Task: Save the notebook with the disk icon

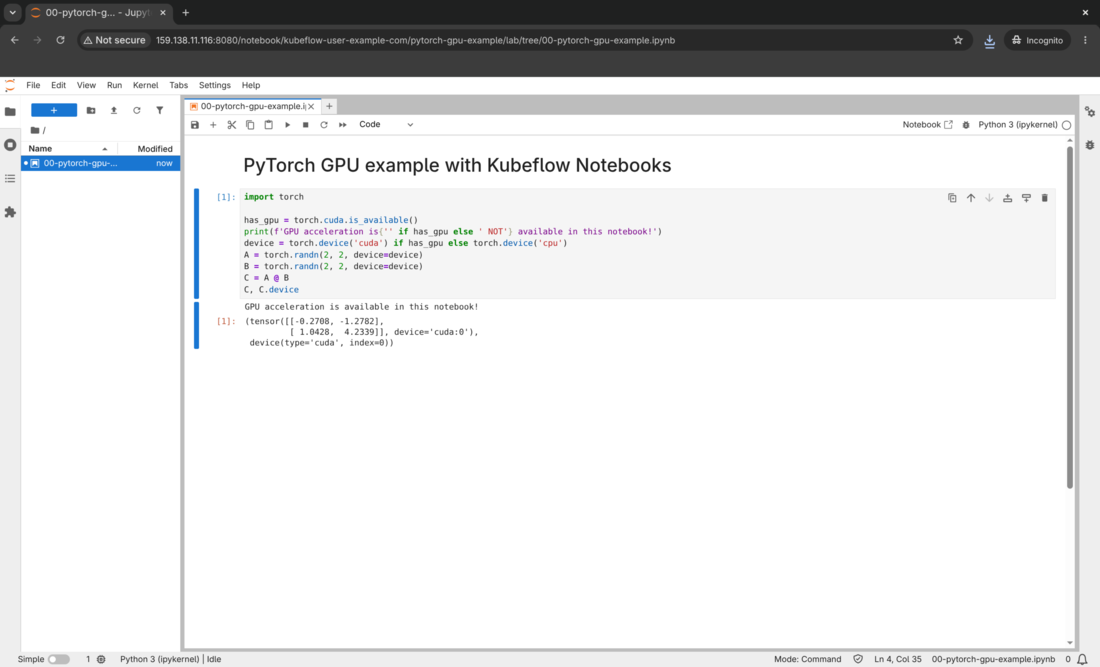Action: (x=195, y=125)
